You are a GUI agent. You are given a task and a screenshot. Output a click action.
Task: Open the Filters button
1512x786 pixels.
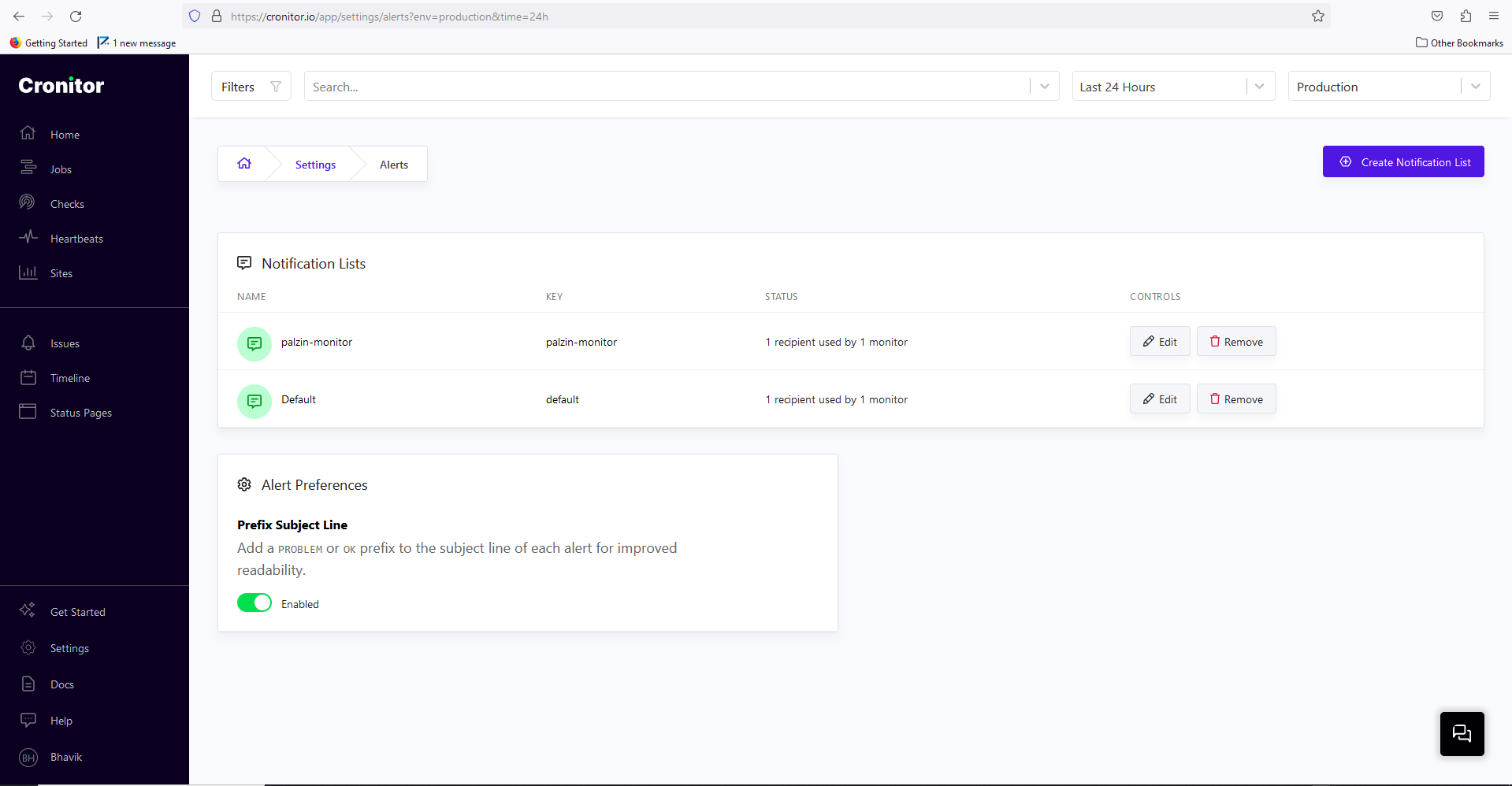(x=251, y=86)
